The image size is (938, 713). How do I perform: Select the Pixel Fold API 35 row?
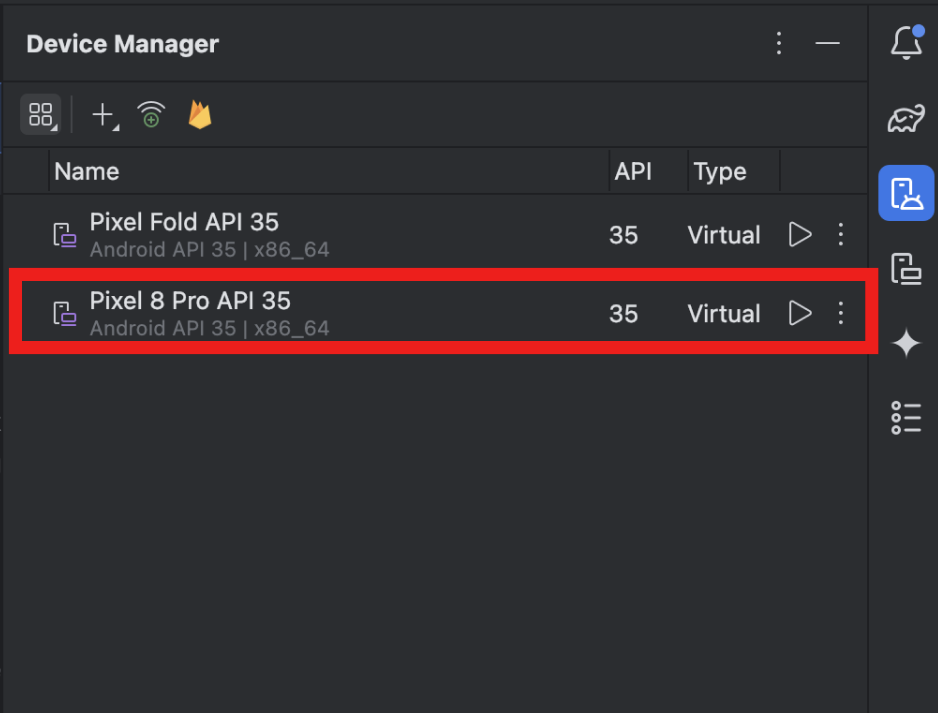pos(300,235)
